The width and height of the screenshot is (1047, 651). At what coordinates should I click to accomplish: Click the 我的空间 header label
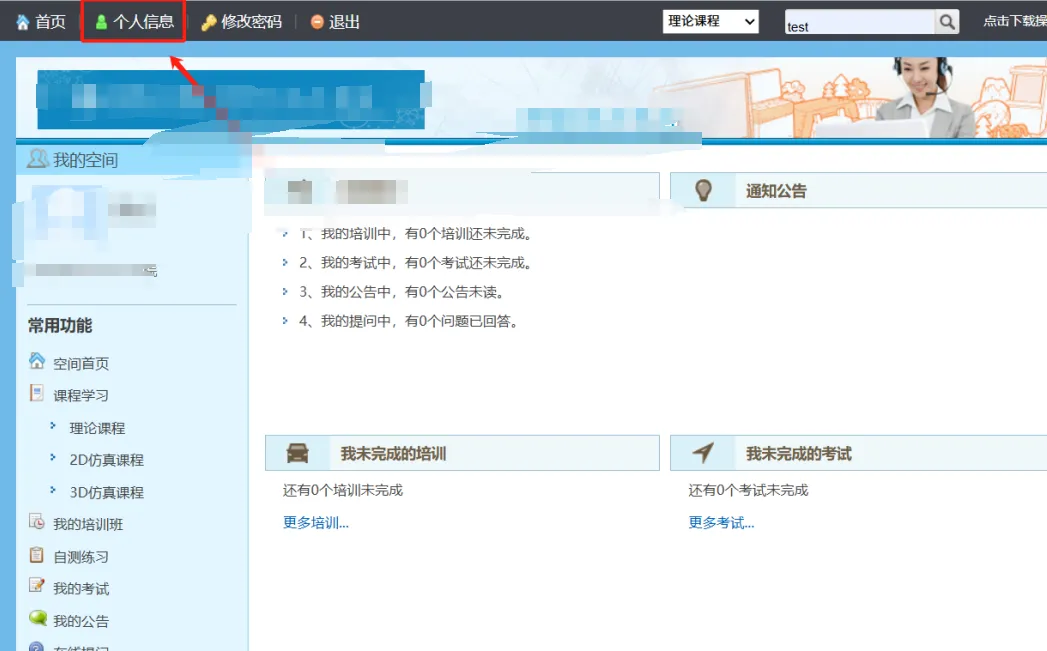click(x=85, y=160)
